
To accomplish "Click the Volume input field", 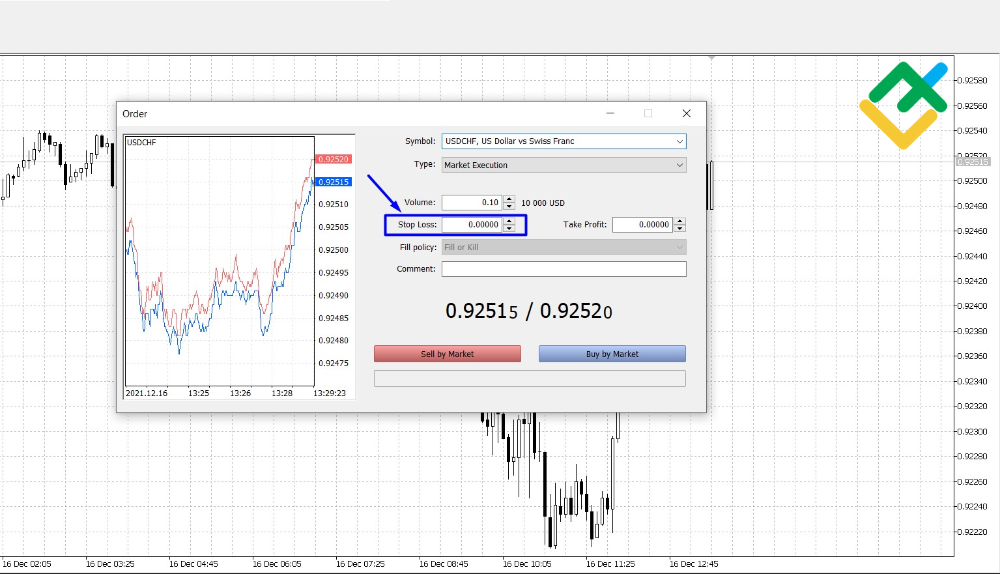I will [472, 203].
